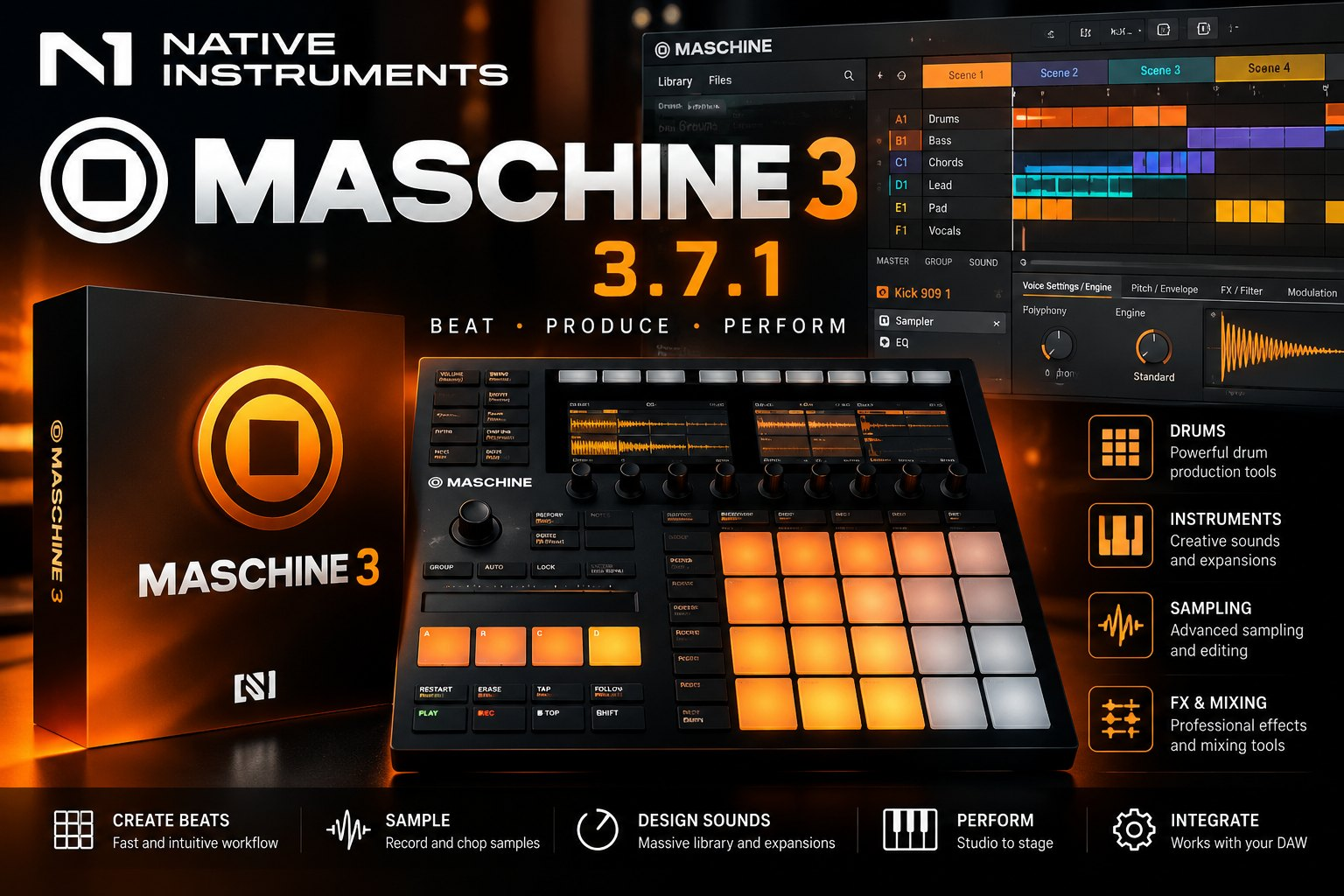Click the orange logo on the Maschine 3 box

pos(268,448)
